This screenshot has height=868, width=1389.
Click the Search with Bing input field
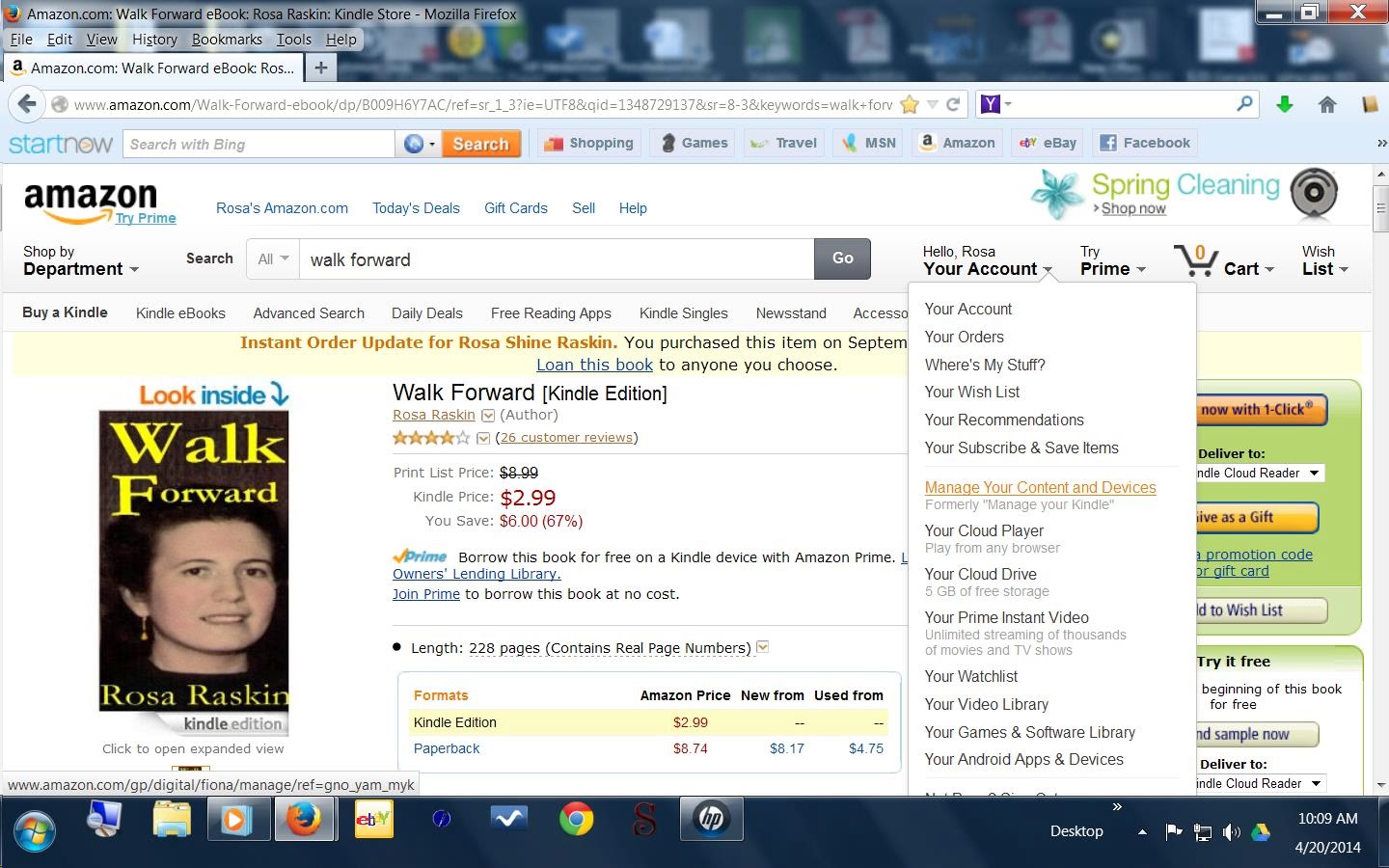tap(259, 144)
